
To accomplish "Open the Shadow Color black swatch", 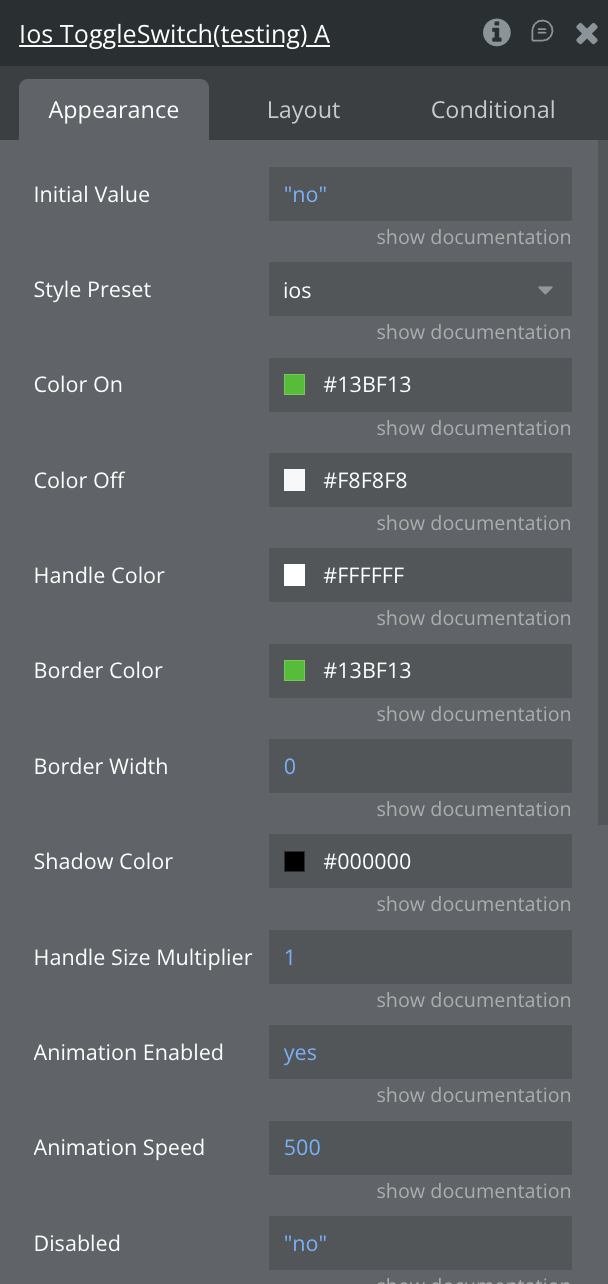I will (294, 862).
